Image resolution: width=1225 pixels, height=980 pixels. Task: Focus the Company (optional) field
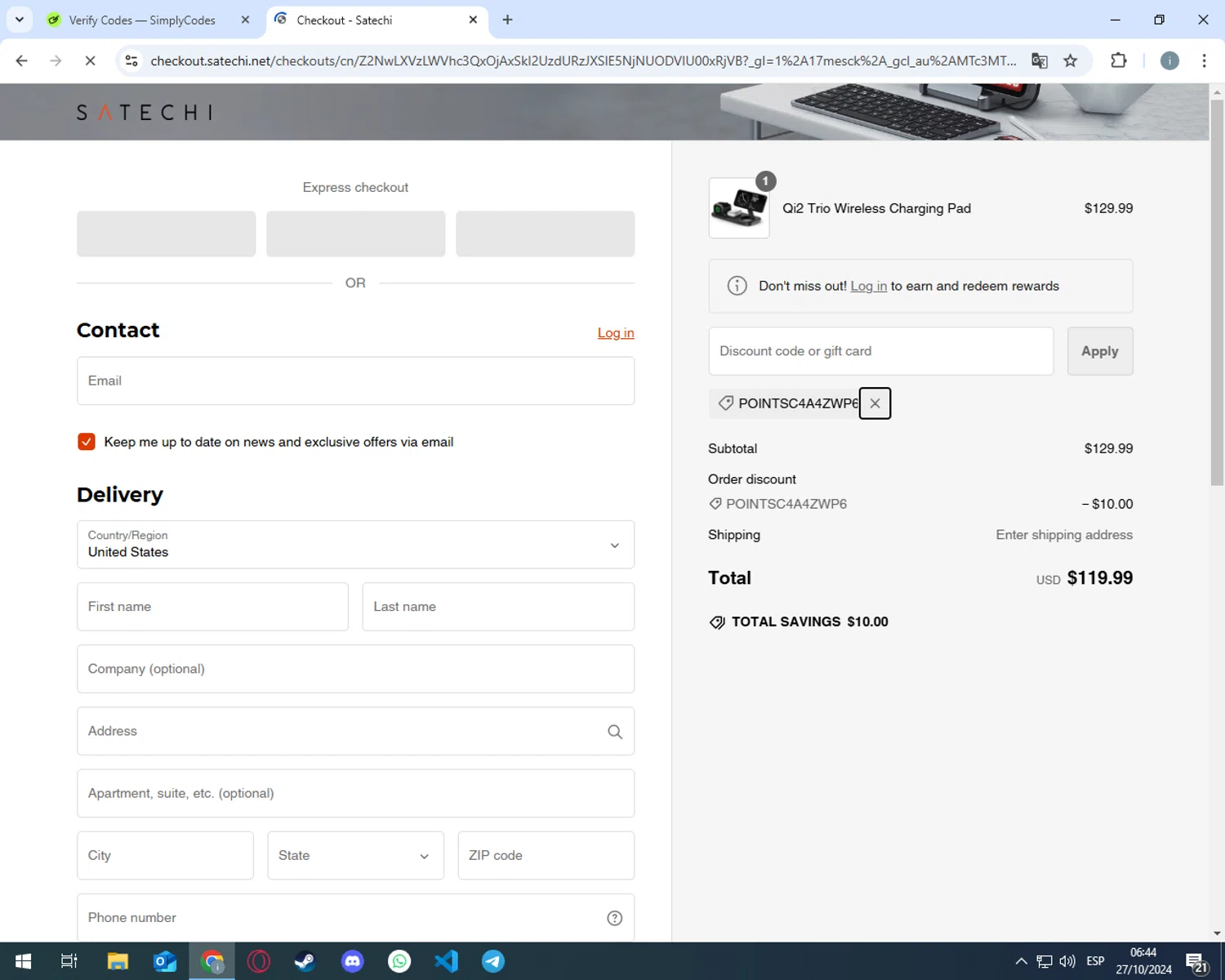(x=355, y=670)
